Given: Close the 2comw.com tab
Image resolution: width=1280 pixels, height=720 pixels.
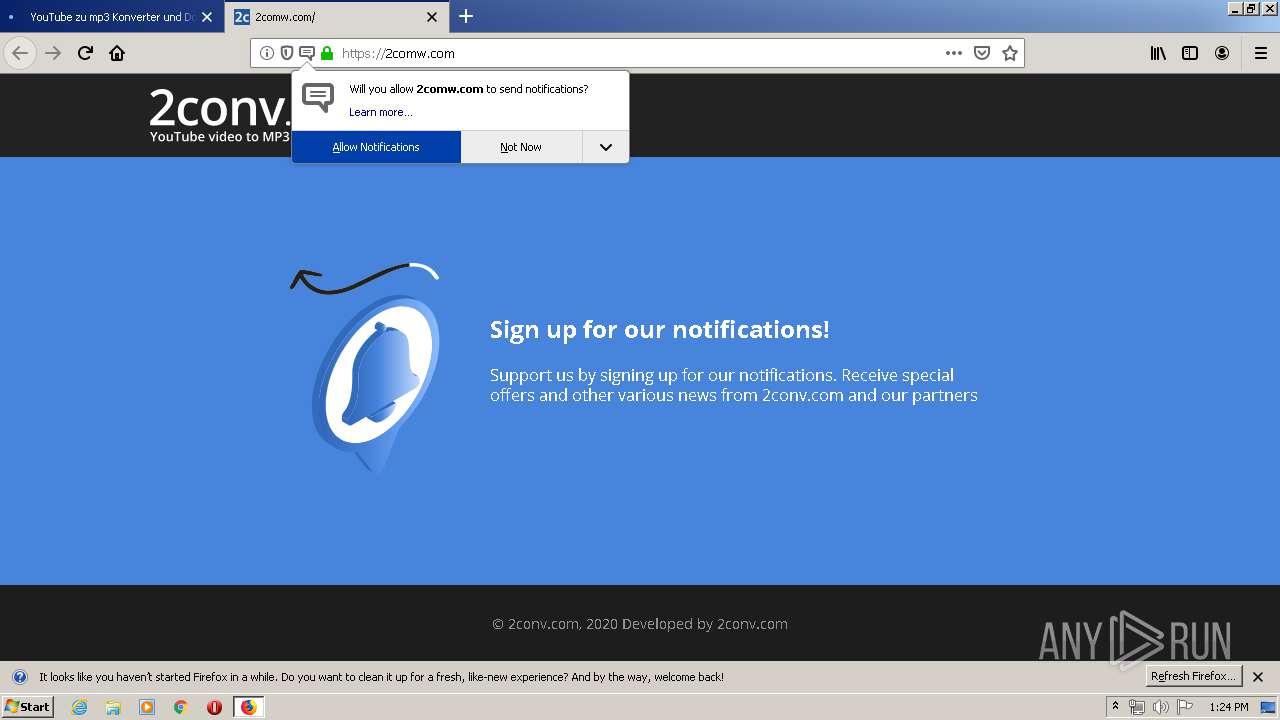Looking at the screenshot, I should (x=432, y=17).
